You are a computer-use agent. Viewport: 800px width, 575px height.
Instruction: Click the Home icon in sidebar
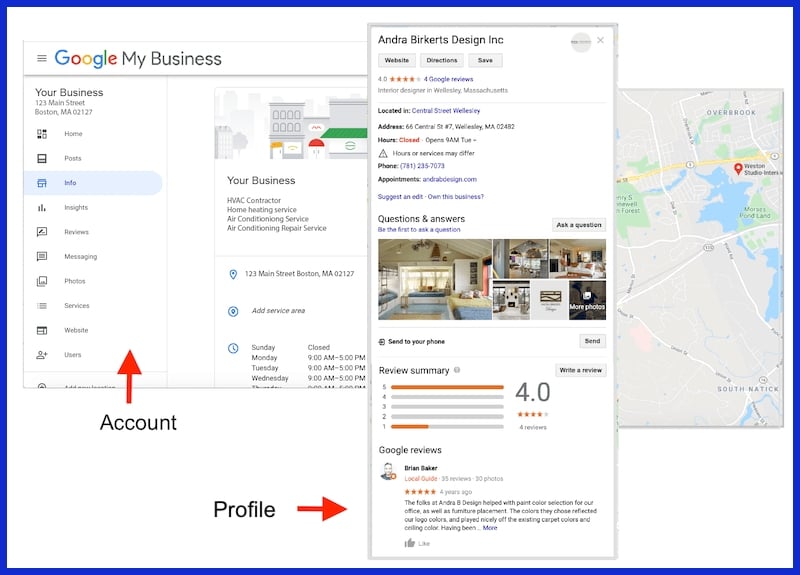[x=42, y=133]
